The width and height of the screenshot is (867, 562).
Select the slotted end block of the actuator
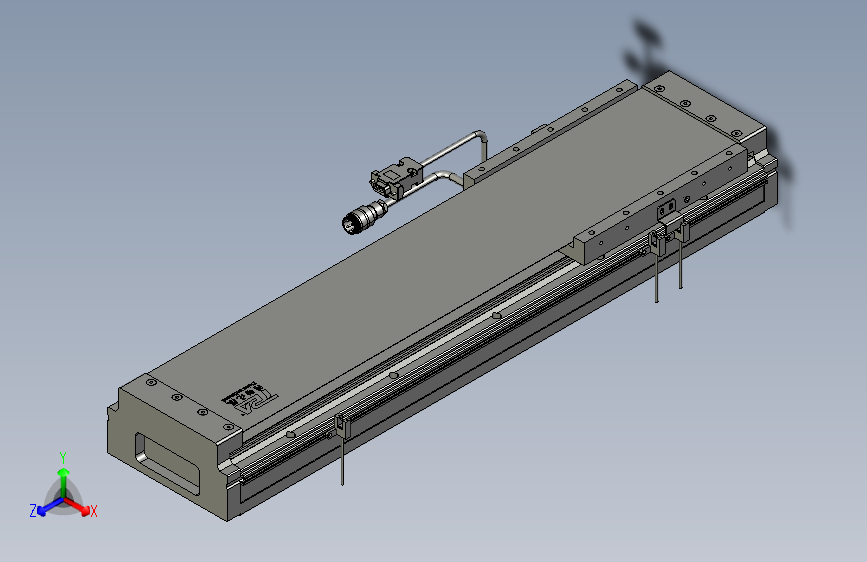tap(174, 445)
